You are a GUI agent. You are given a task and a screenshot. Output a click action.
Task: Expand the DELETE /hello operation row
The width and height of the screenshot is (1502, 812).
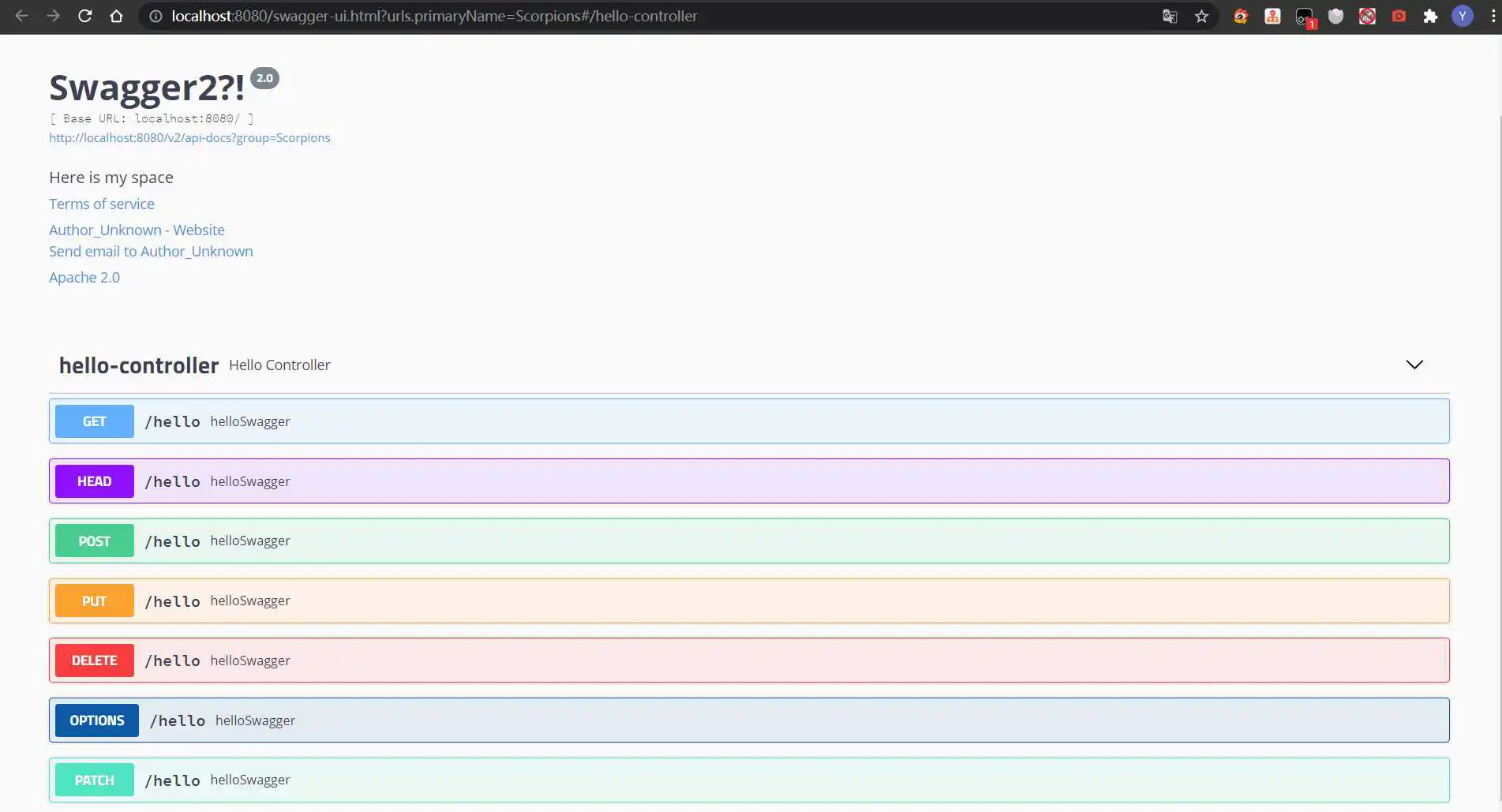[x=748, y=660]
